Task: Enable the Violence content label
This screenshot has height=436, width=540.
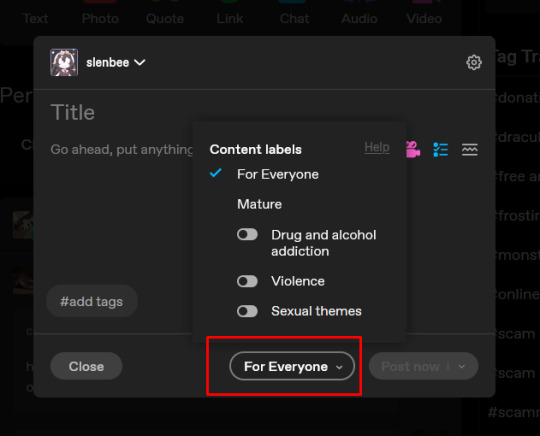Action: 247,281
